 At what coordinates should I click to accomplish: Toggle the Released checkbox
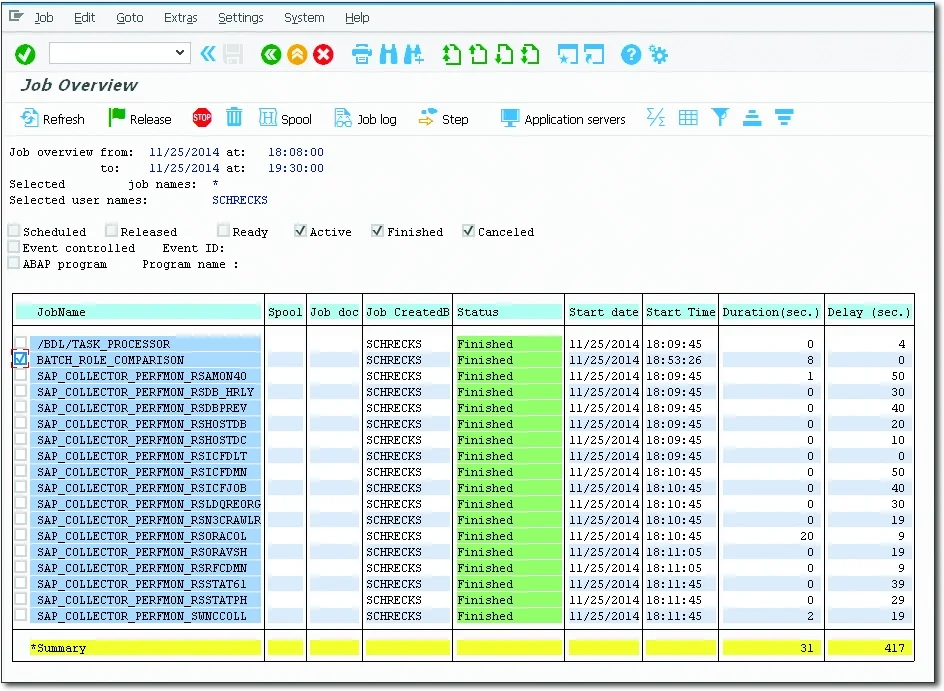tap(111, 231)
